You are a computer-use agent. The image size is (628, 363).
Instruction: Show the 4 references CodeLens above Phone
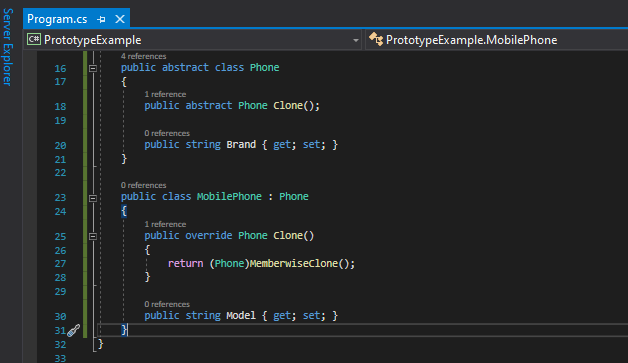click(x=143, y=56)
